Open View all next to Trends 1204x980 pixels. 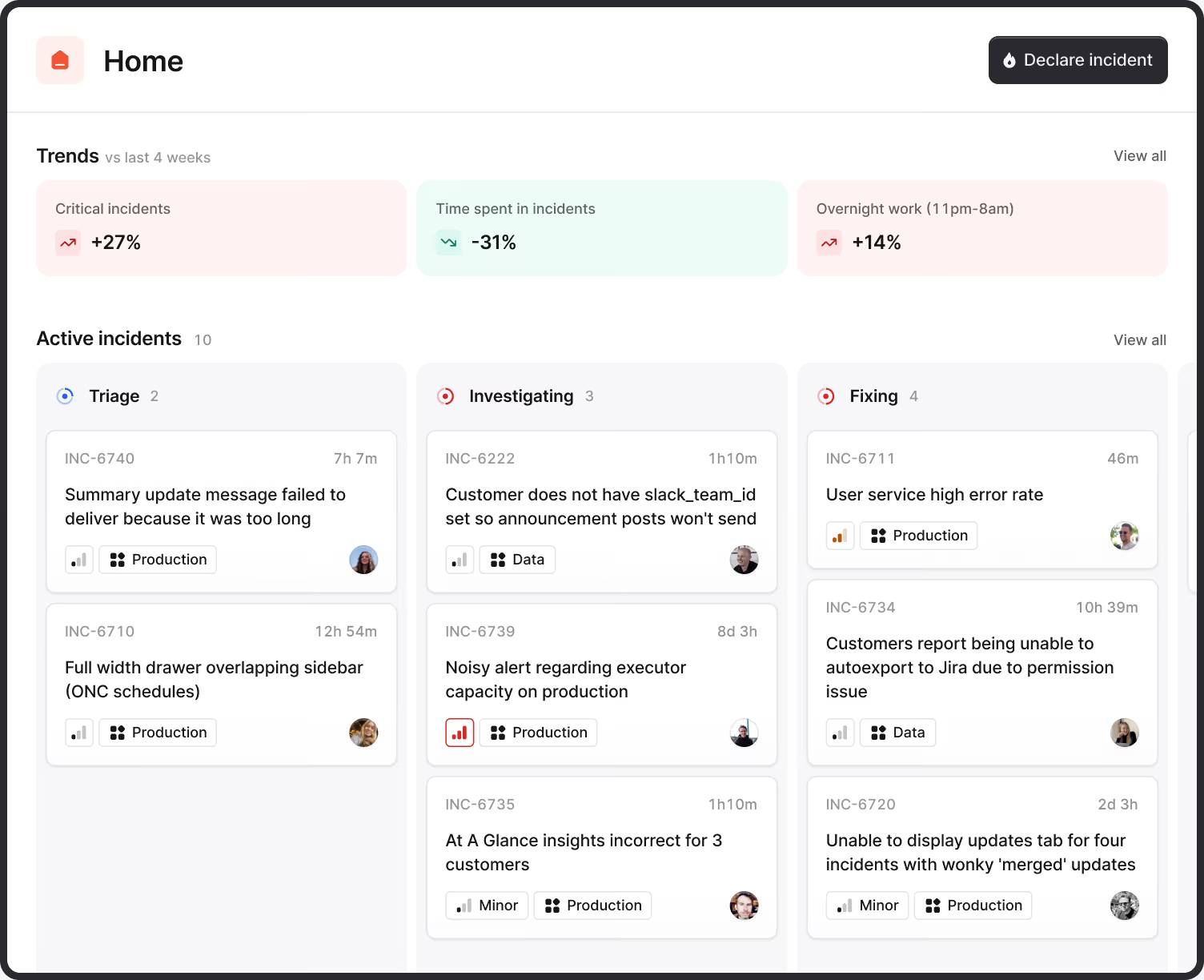tap(1139, 156)
